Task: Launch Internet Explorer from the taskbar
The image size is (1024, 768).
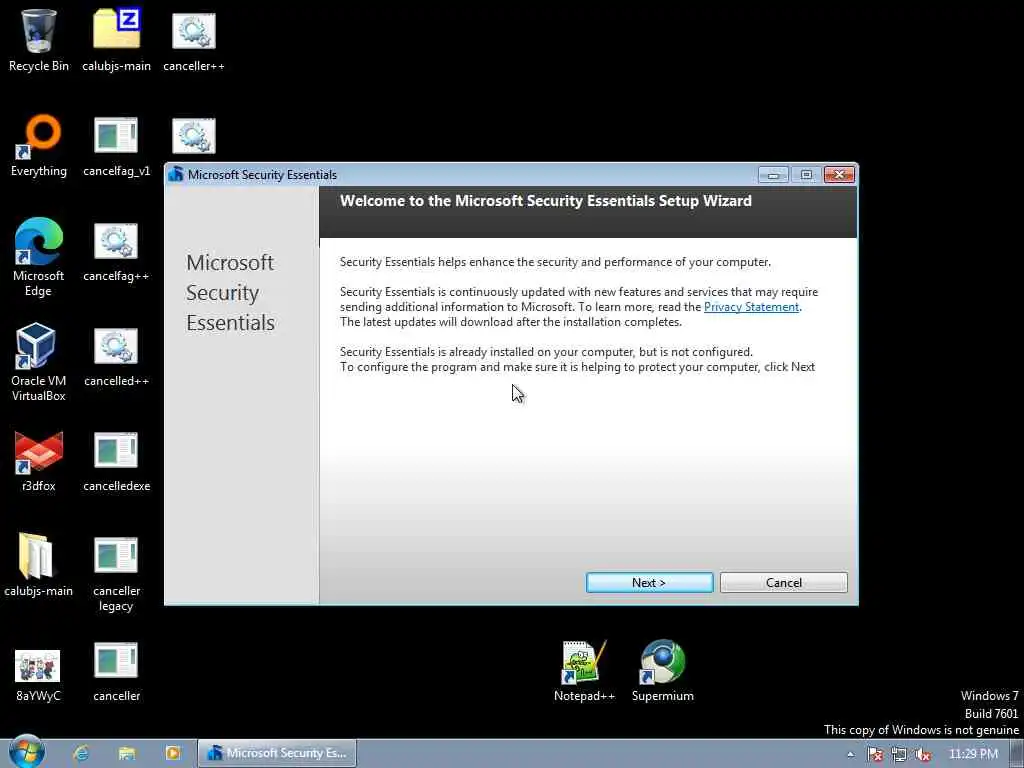Action: [x=81, y=753]
